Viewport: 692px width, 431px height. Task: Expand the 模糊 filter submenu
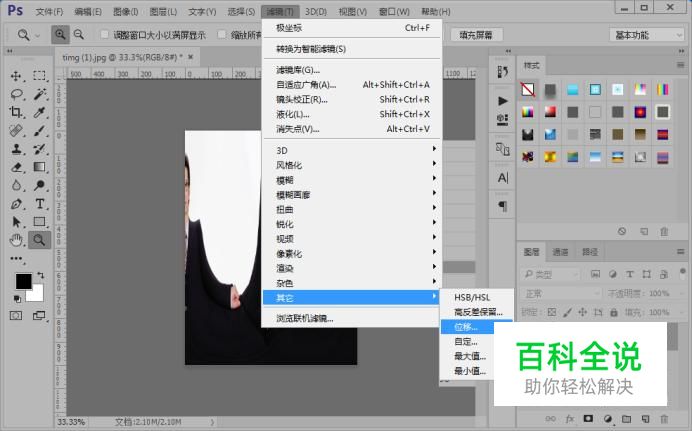(x=352, y=180)
